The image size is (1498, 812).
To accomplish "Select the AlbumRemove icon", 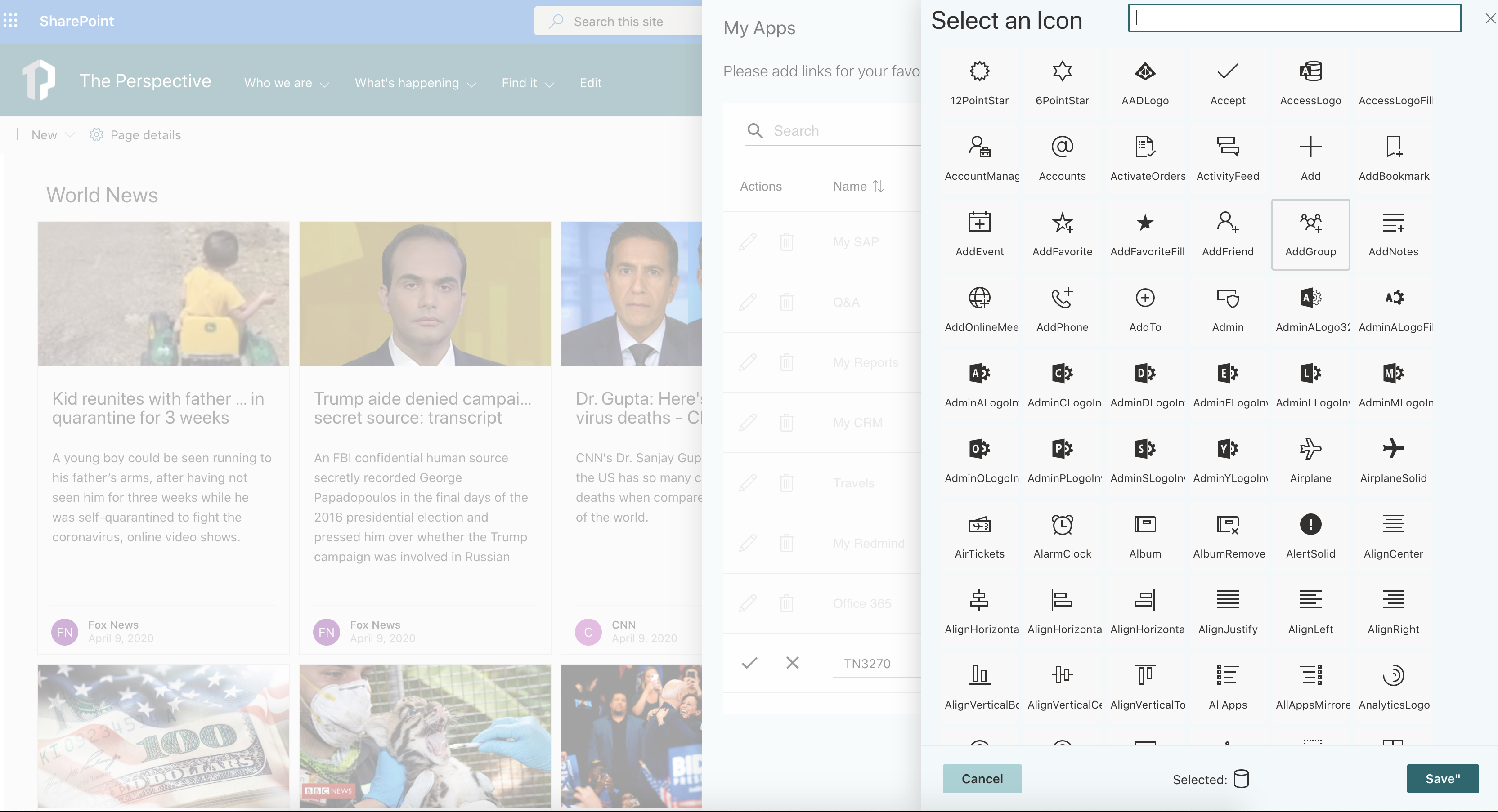I will (x=1228, y=536).
